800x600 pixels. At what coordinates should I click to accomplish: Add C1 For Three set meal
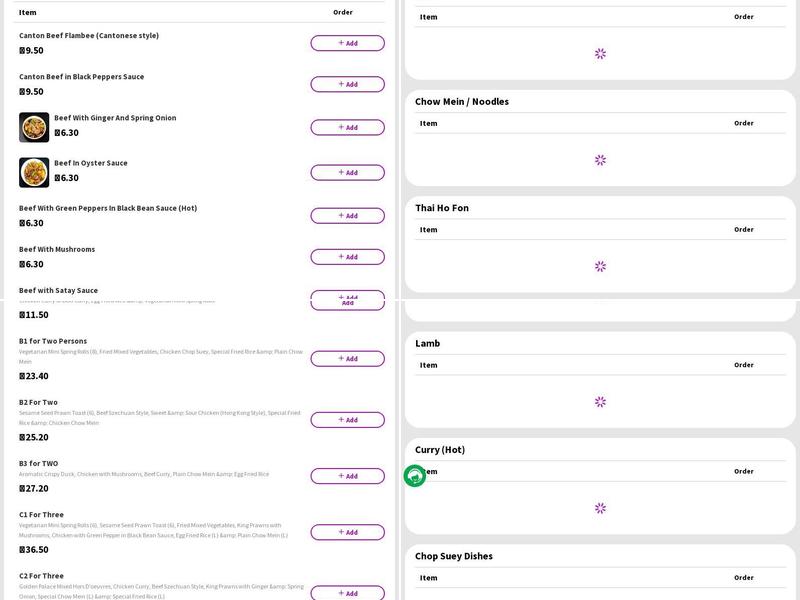point(347,532)
